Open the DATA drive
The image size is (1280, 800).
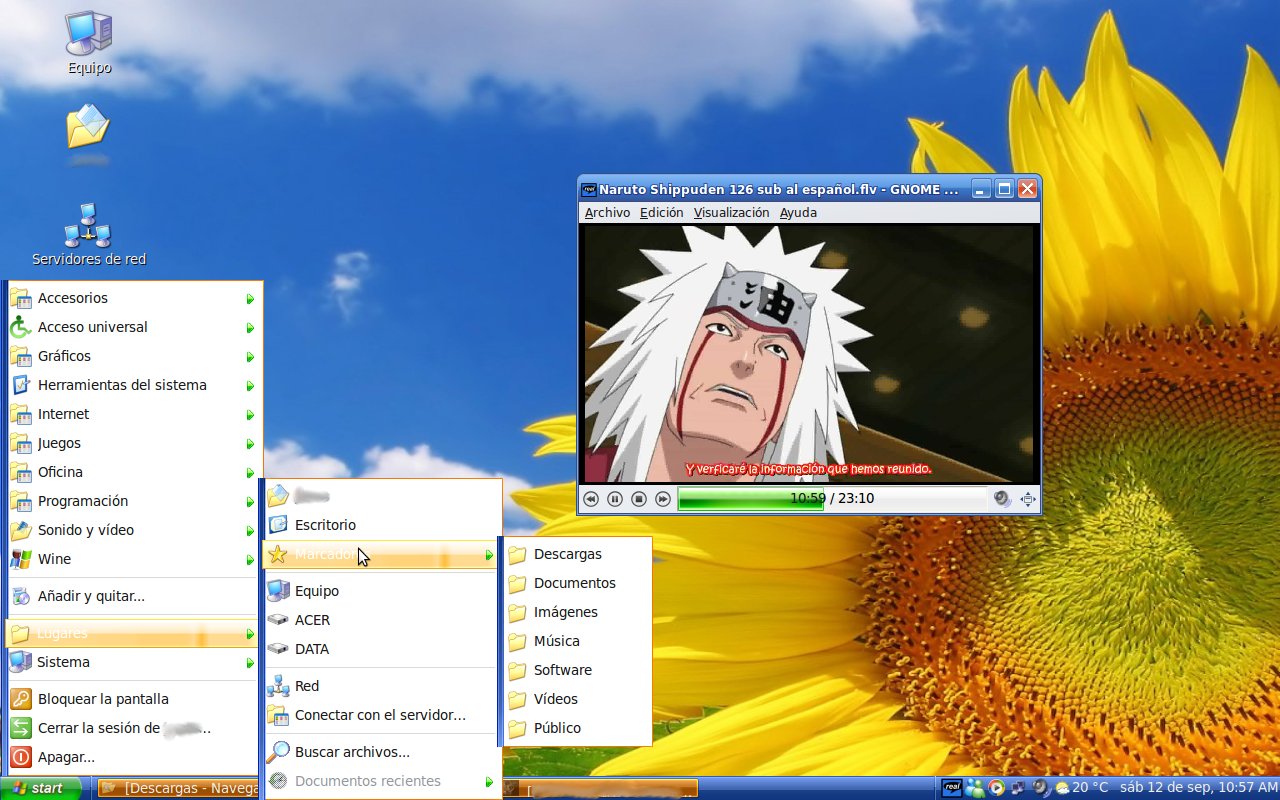[x=380, y=649]
